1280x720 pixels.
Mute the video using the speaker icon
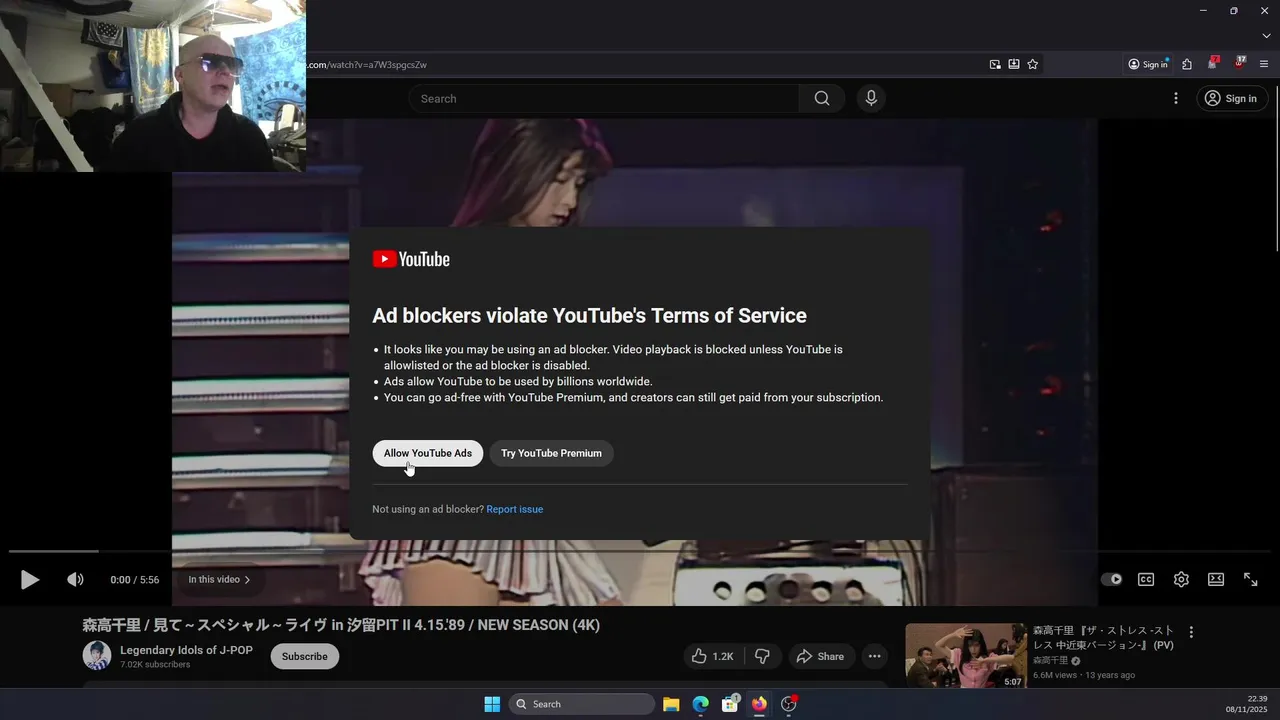click(75, 579)
